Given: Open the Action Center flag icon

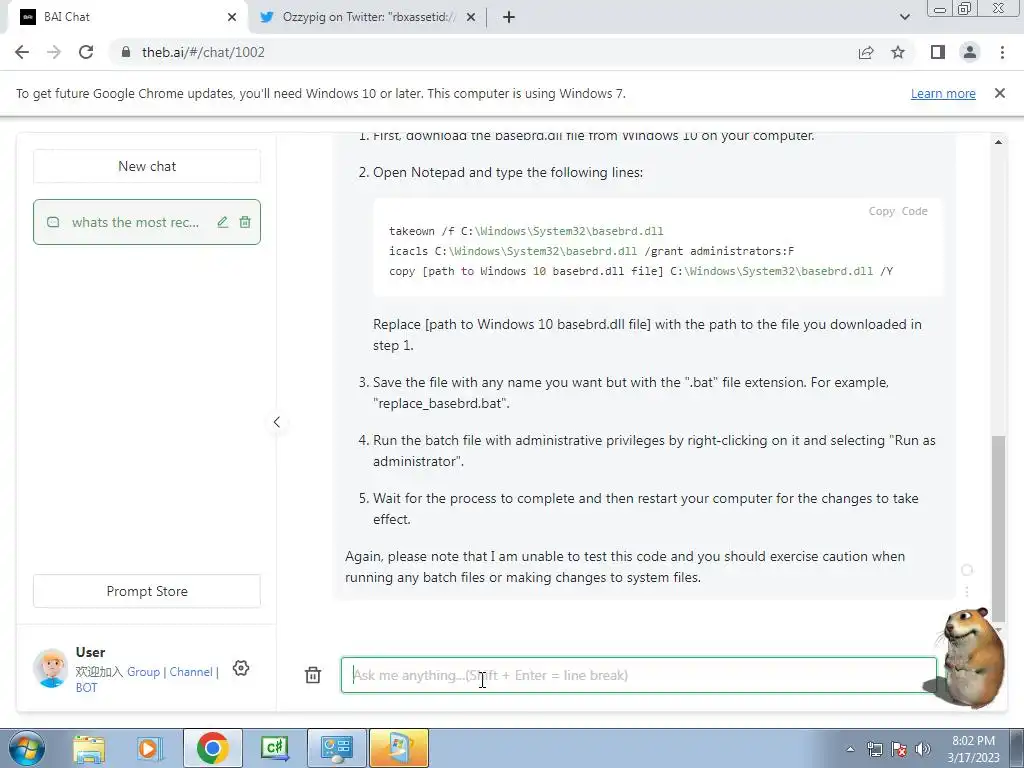Looking at the screenshot, I should tap(899, 749).
